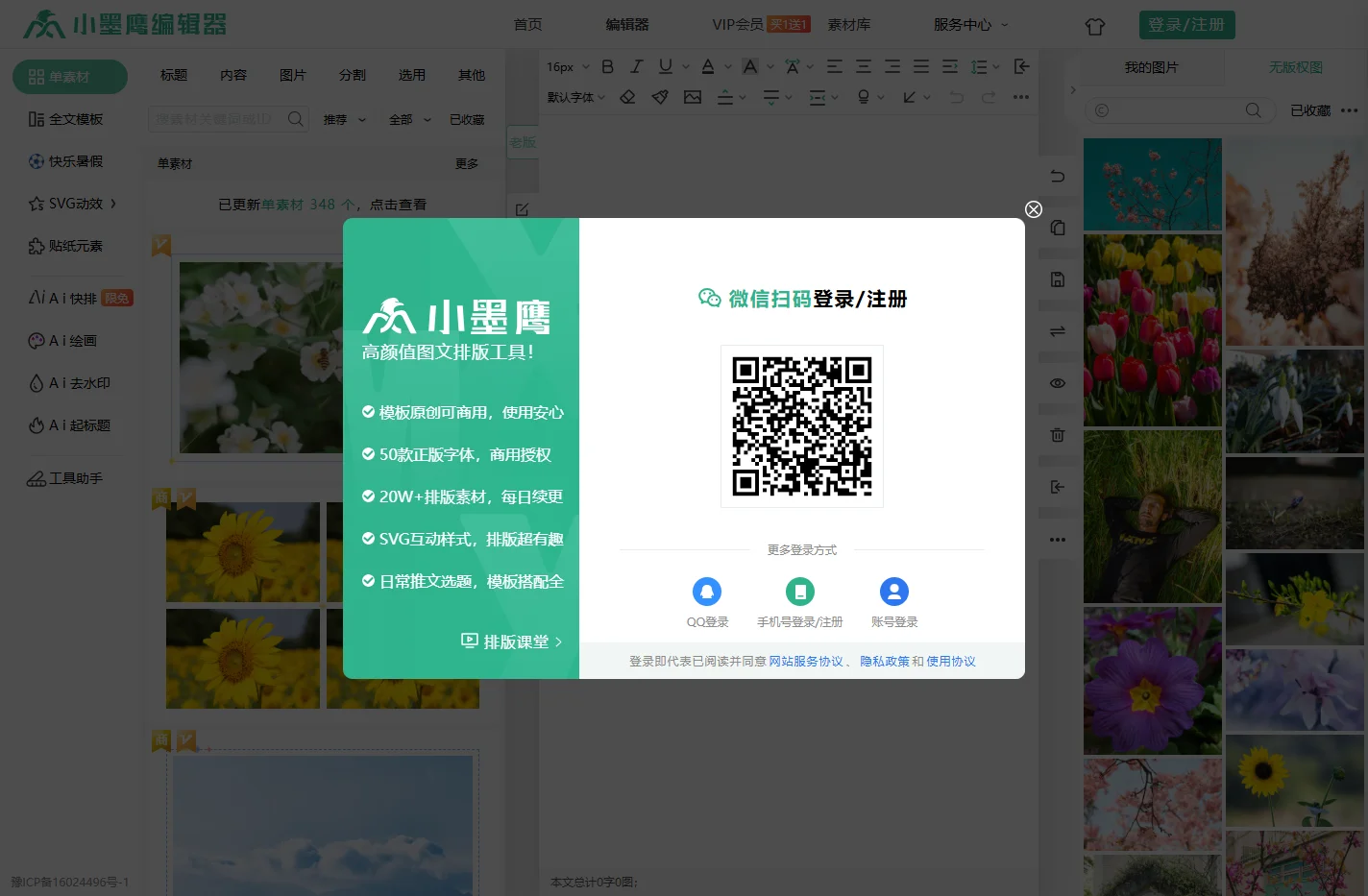Switch to 无版权图 tab

[x=1296, y=67]
